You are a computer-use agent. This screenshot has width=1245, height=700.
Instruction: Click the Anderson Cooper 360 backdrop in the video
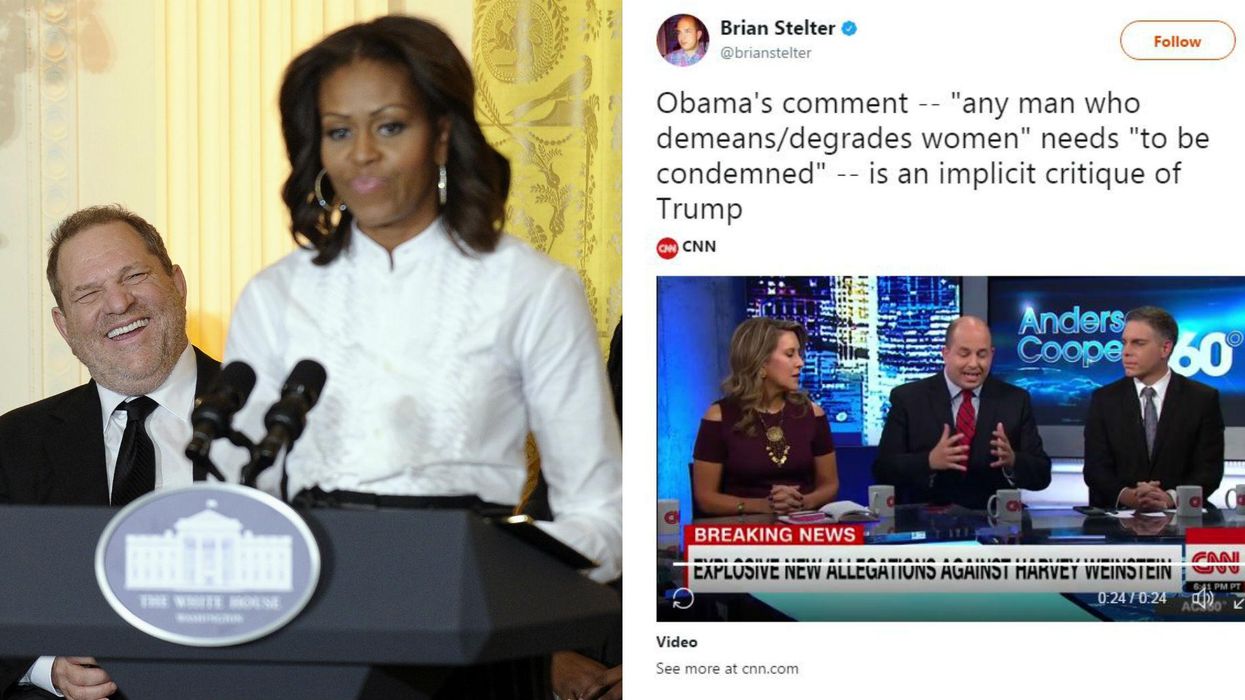[1117, 340]
